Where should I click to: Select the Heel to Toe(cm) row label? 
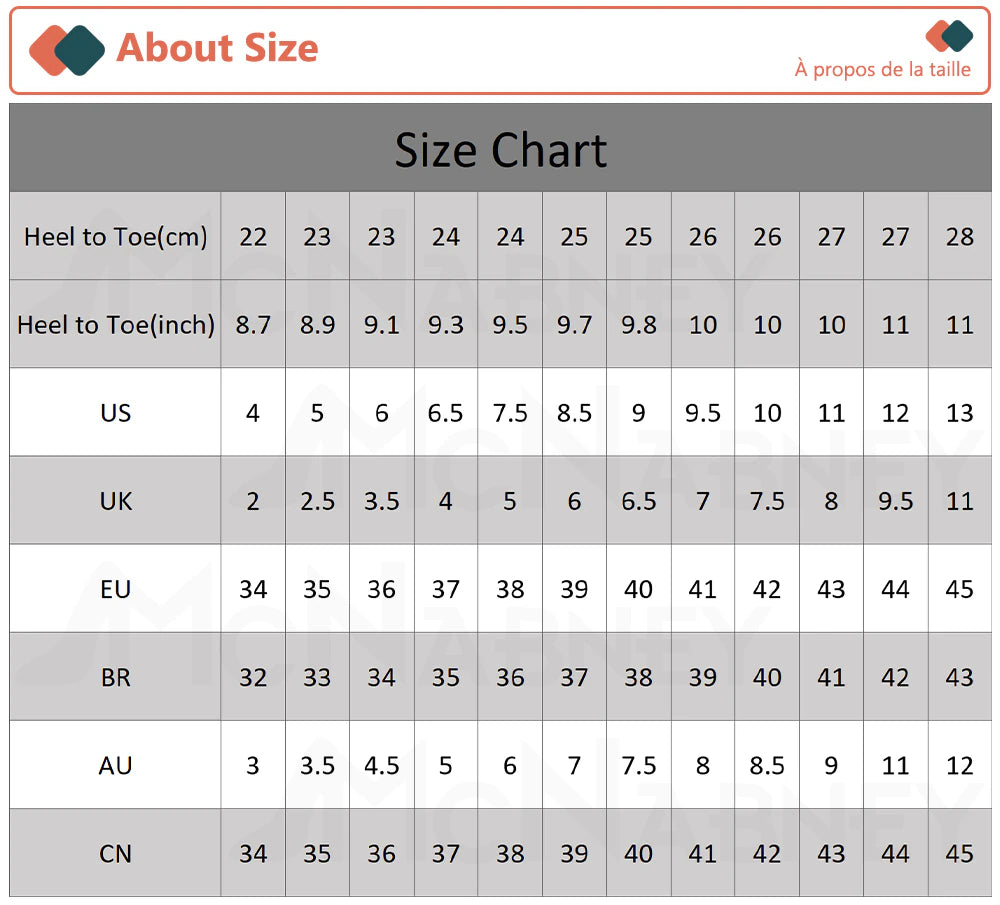pos(115,237)
